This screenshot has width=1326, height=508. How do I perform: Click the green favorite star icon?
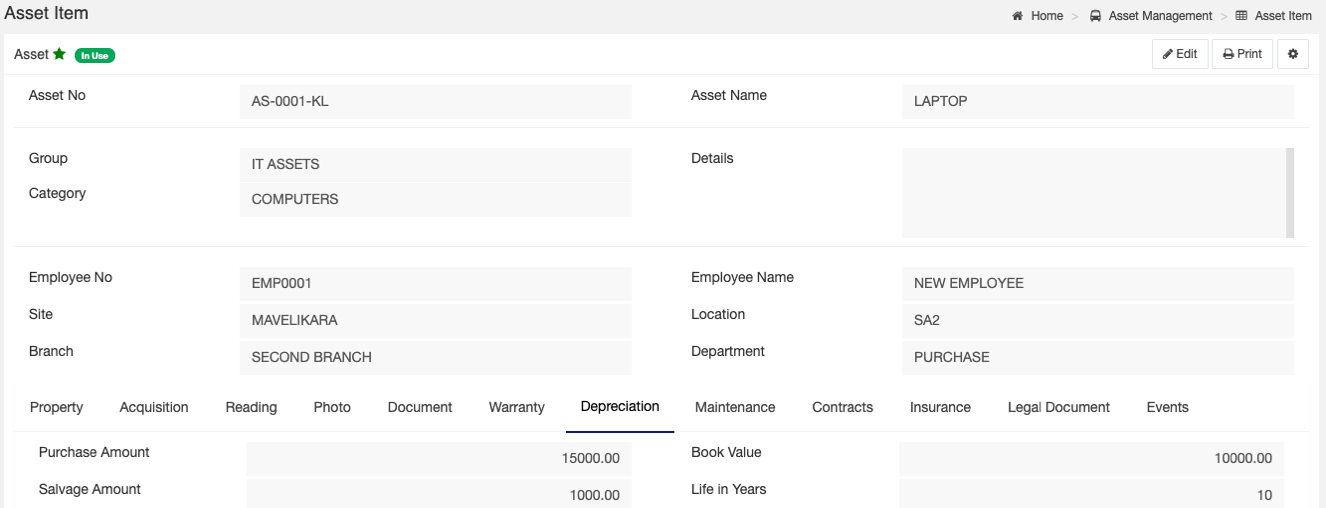click(x=59, y=54)
